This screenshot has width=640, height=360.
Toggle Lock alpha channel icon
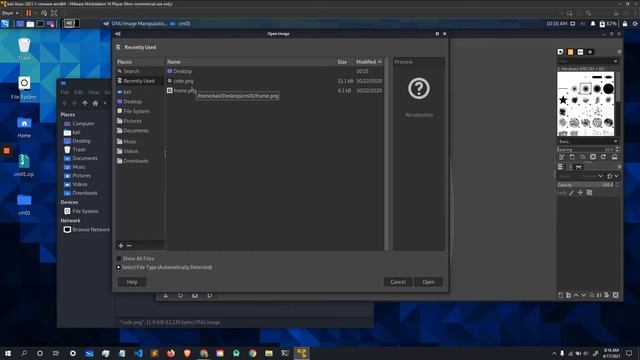click(x=589, y=193)
